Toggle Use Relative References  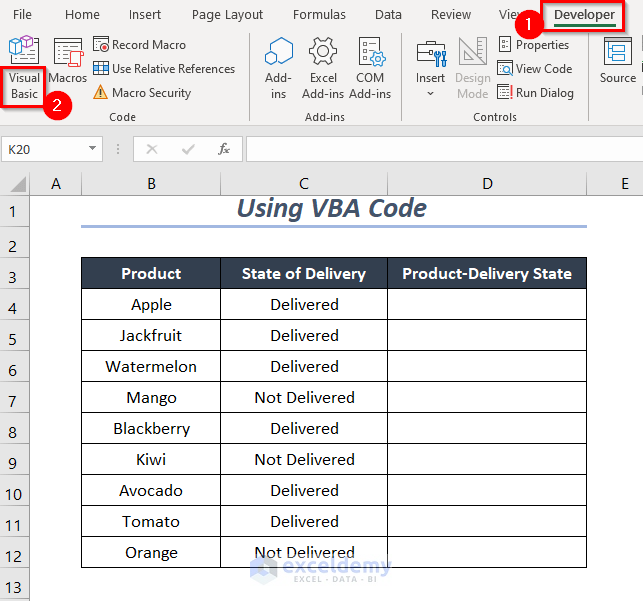164,68
